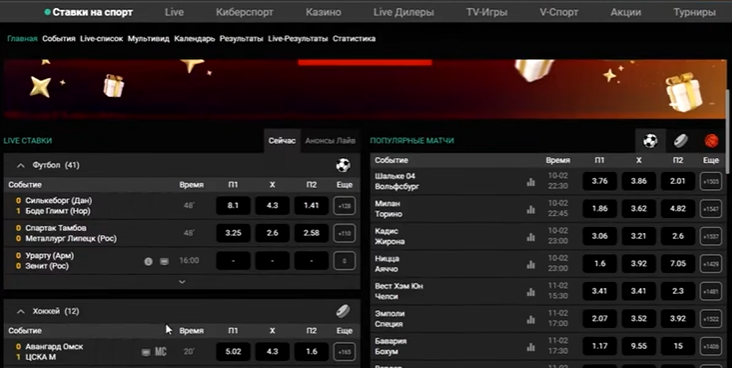Open statistics chart for Шальке 04 match
The image size is (732, 368).
tap(531, 182)
